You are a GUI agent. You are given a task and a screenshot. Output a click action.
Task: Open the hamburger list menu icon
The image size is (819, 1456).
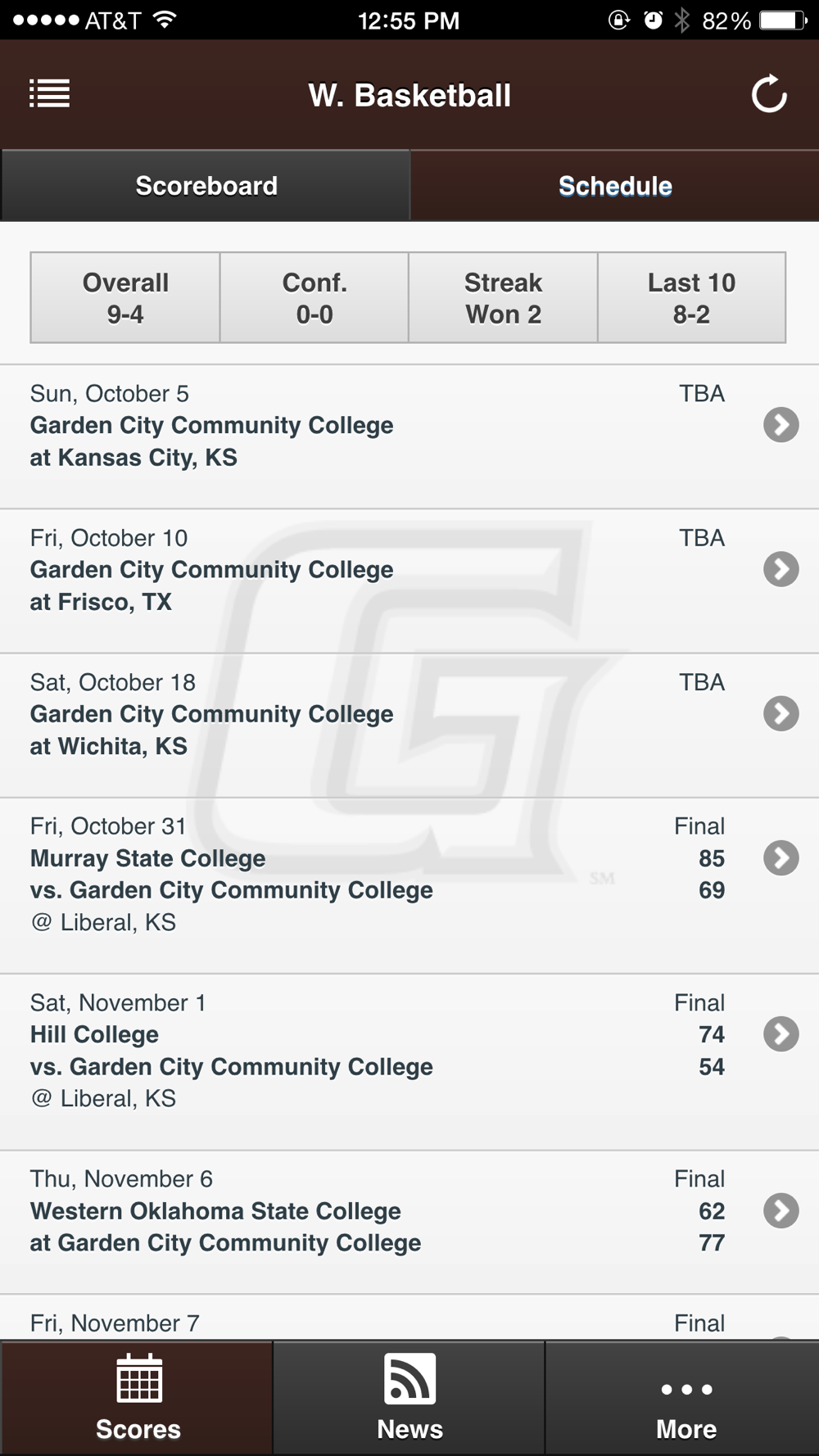[x=50, y=93]
